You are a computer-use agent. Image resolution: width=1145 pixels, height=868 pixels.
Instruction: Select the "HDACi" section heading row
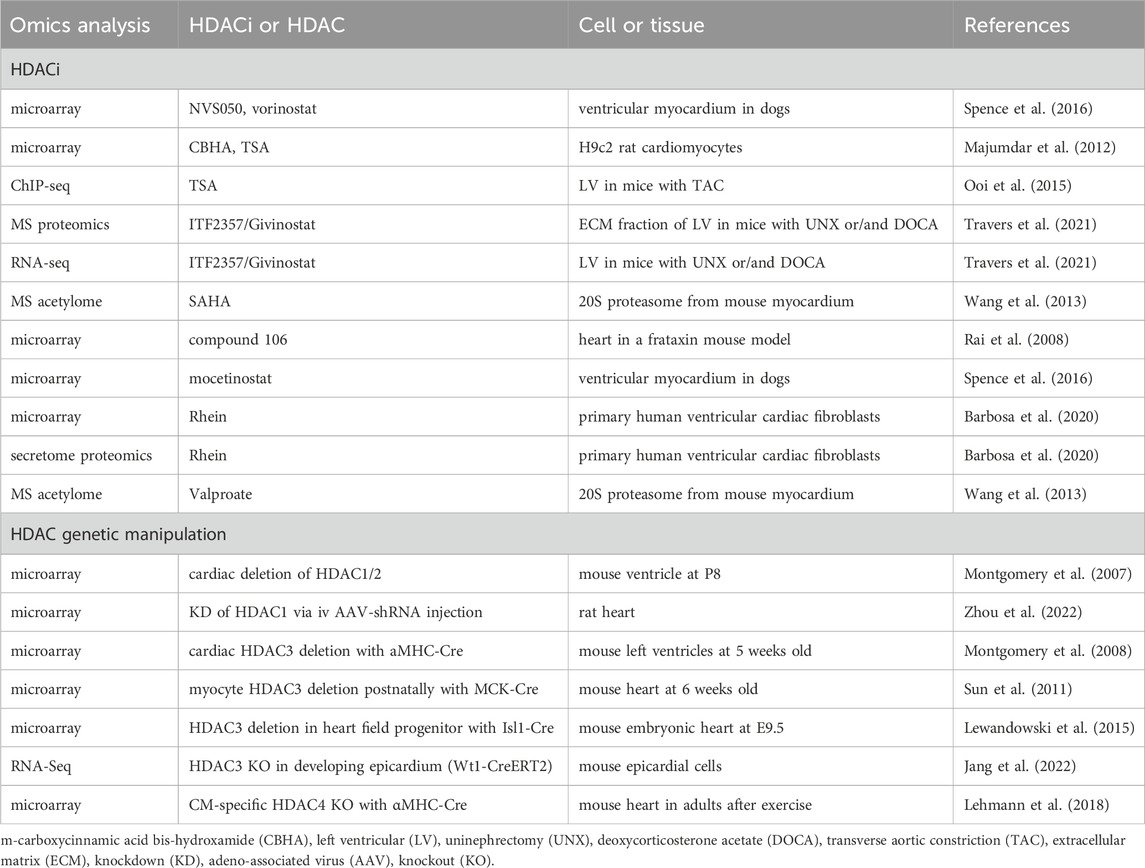coord(572,69)
